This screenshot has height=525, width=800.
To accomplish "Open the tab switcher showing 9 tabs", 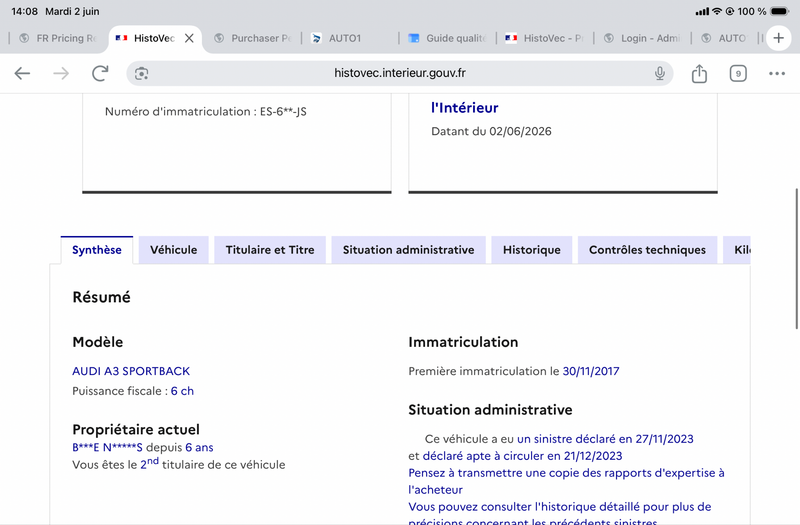I will tap(738, 73).
